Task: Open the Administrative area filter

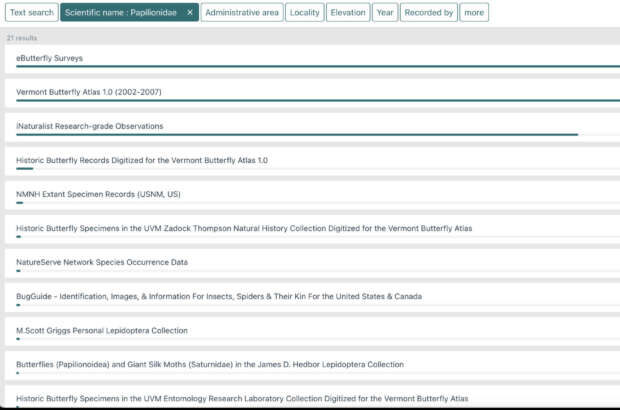Action: tap(241, 12)
